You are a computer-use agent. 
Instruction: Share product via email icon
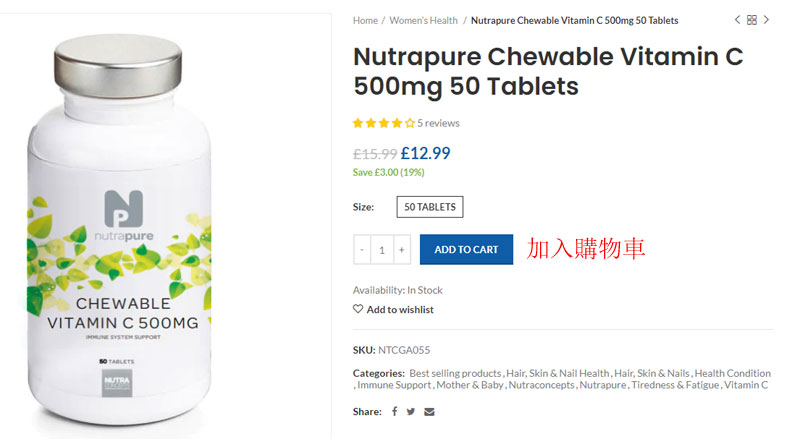click(x=429, y=411)
